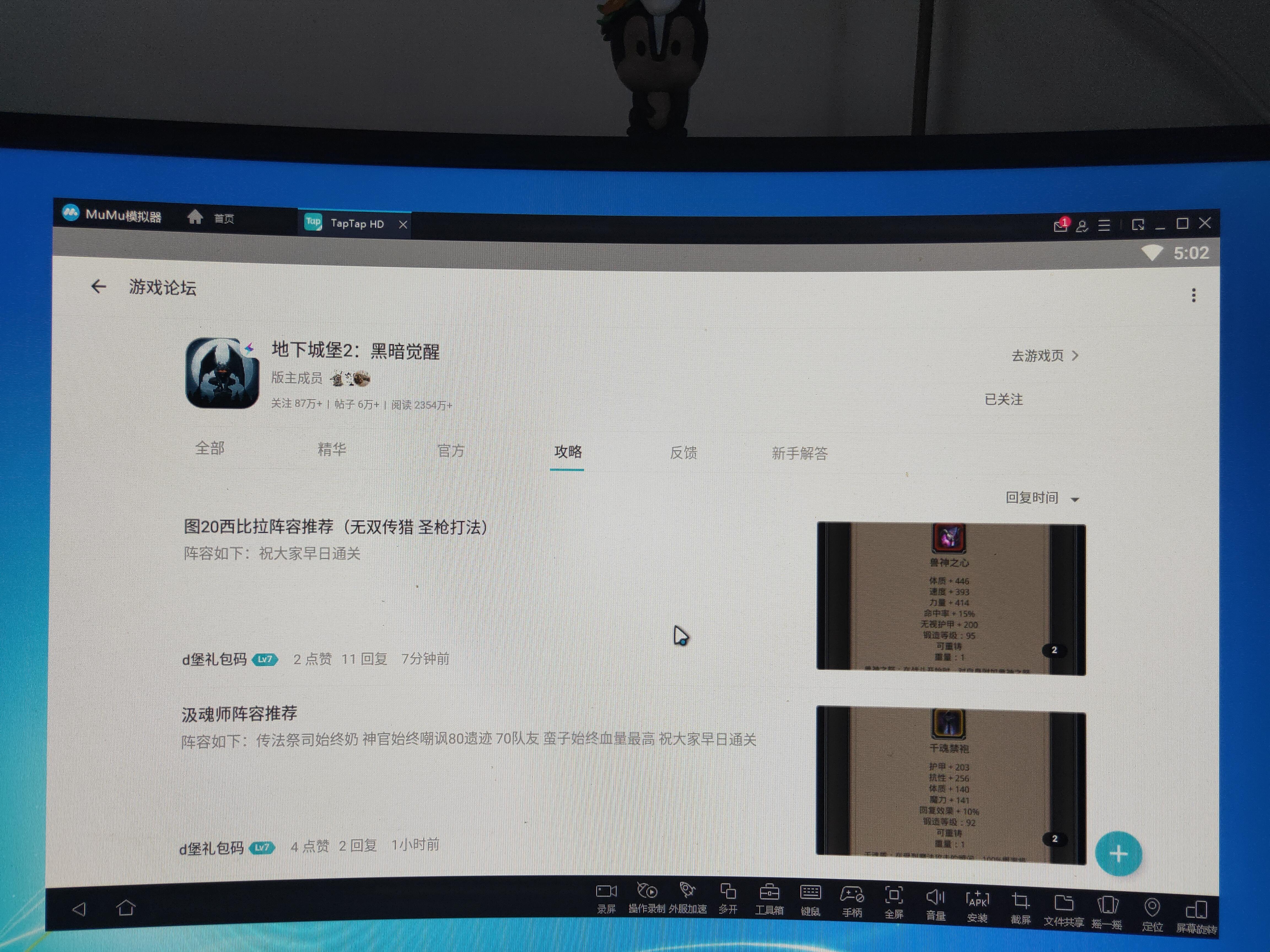This screenshot has height=952, width=1270.
Task: Close the TapTap HD tab
Action: [x=403, y=225]
